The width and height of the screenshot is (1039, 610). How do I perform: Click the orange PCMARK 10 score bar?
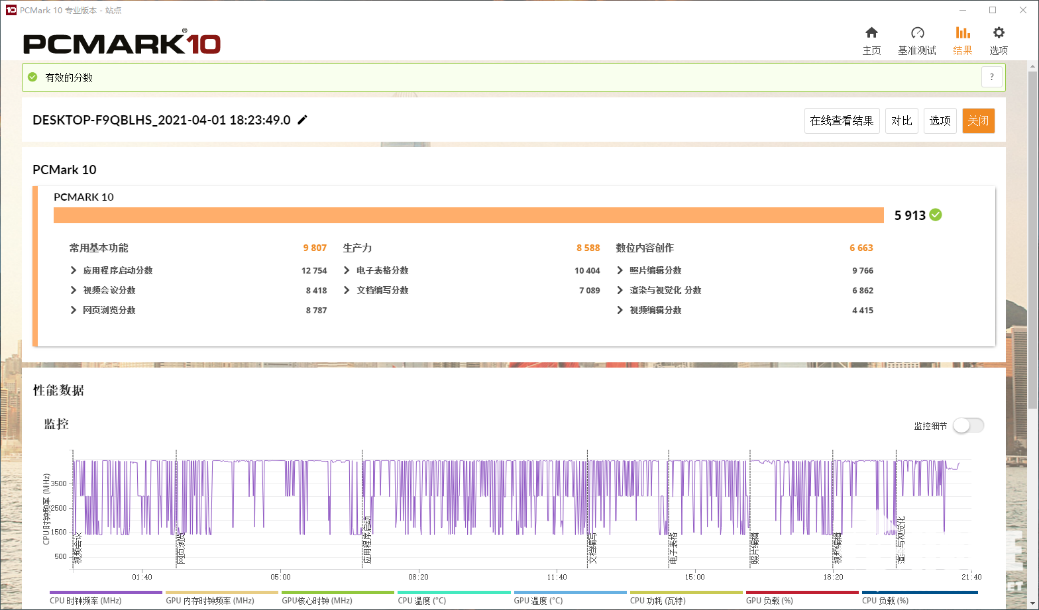point(468,215)
